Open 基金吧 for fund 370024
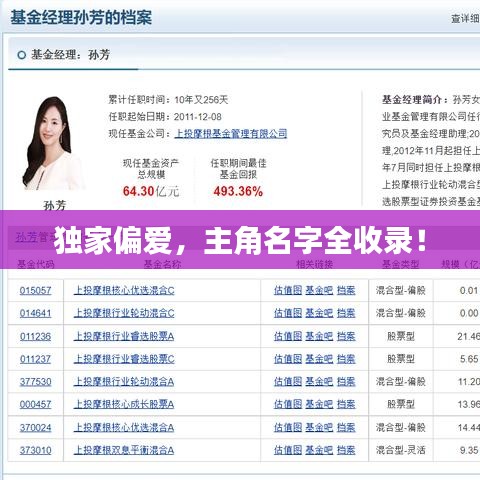The height and width of the screenshot is (480, 480). [319, 427]
